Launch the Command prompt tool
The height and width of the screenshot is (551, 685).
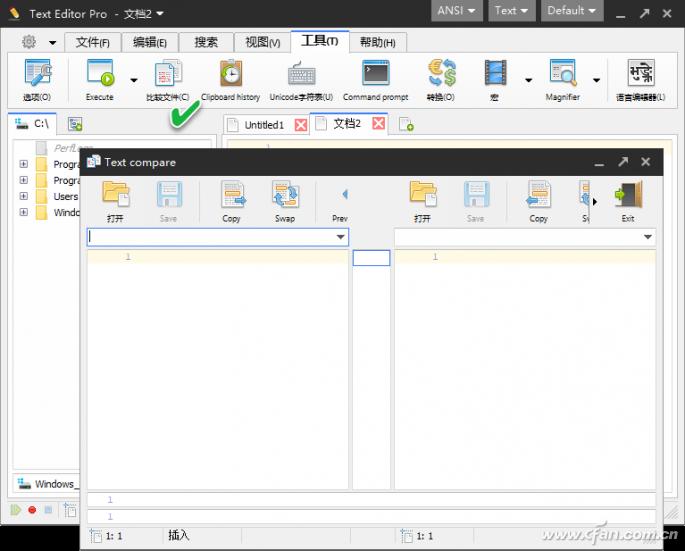point(375,80)
